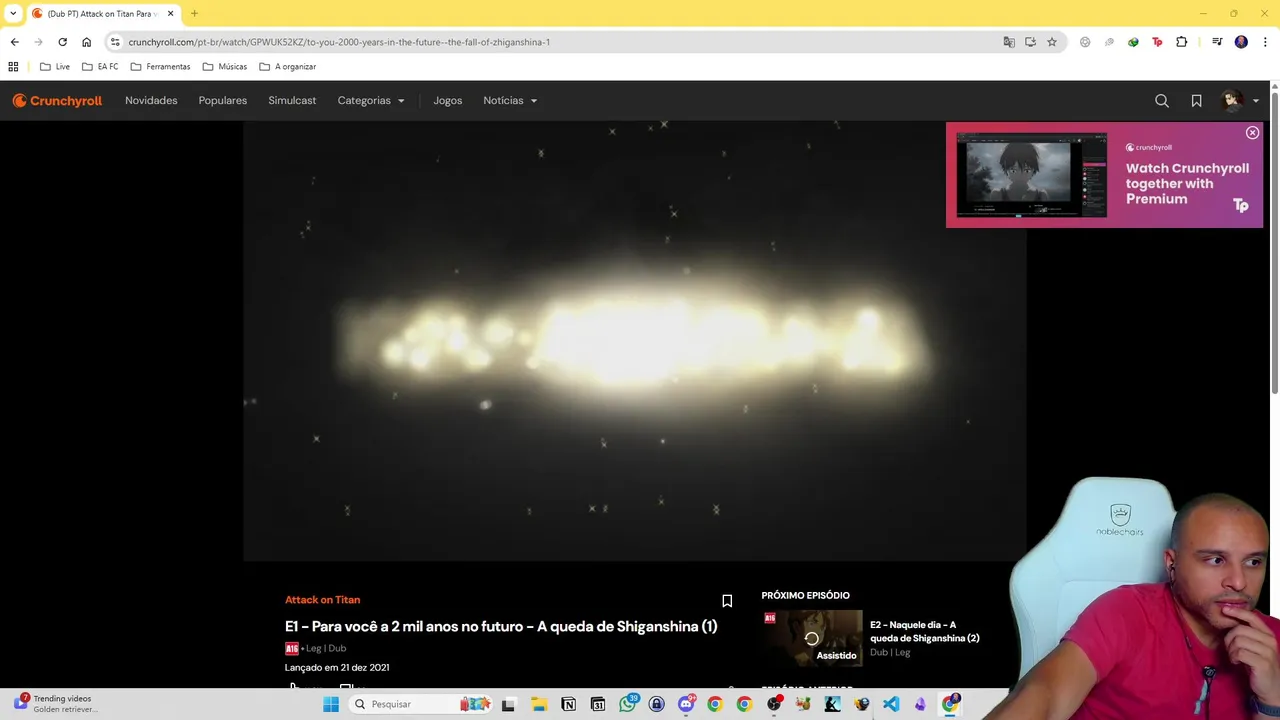1280x720 pixels.
Task: Open Task View from the taskbar
Action: point(508,704)
